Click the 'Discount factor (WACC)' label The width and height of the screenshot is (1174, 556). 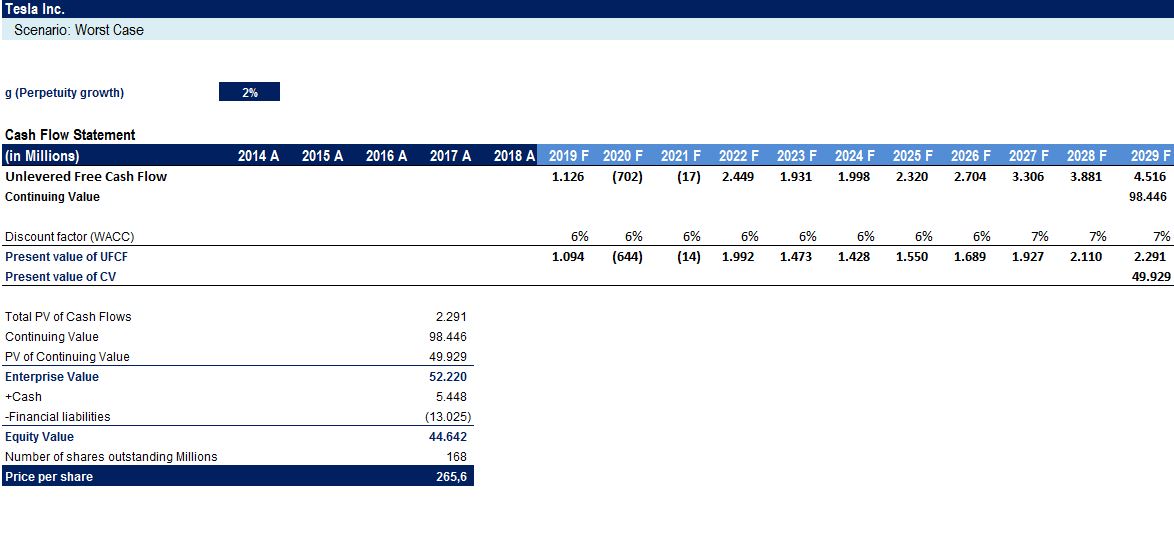coord(70,236)
